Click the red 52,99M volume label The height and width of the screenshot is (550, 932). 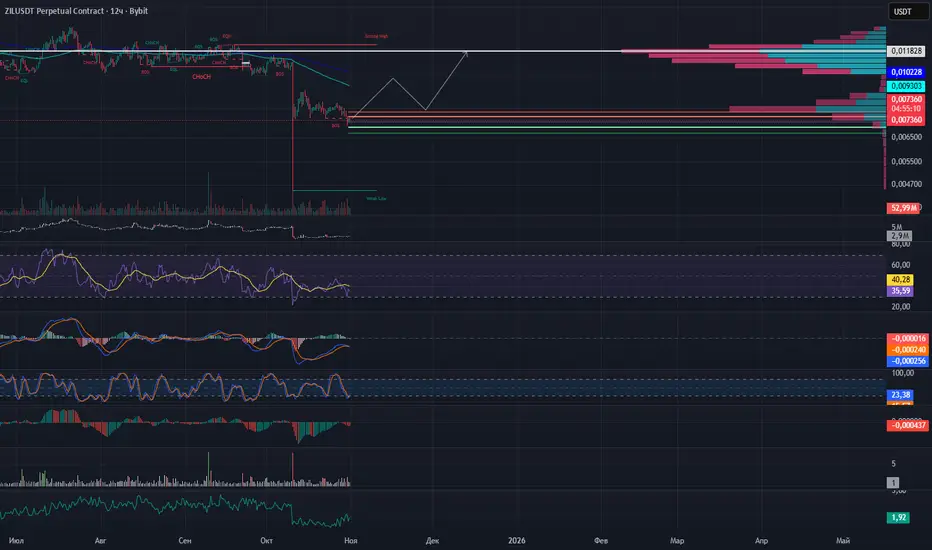[x=903, y=208]
